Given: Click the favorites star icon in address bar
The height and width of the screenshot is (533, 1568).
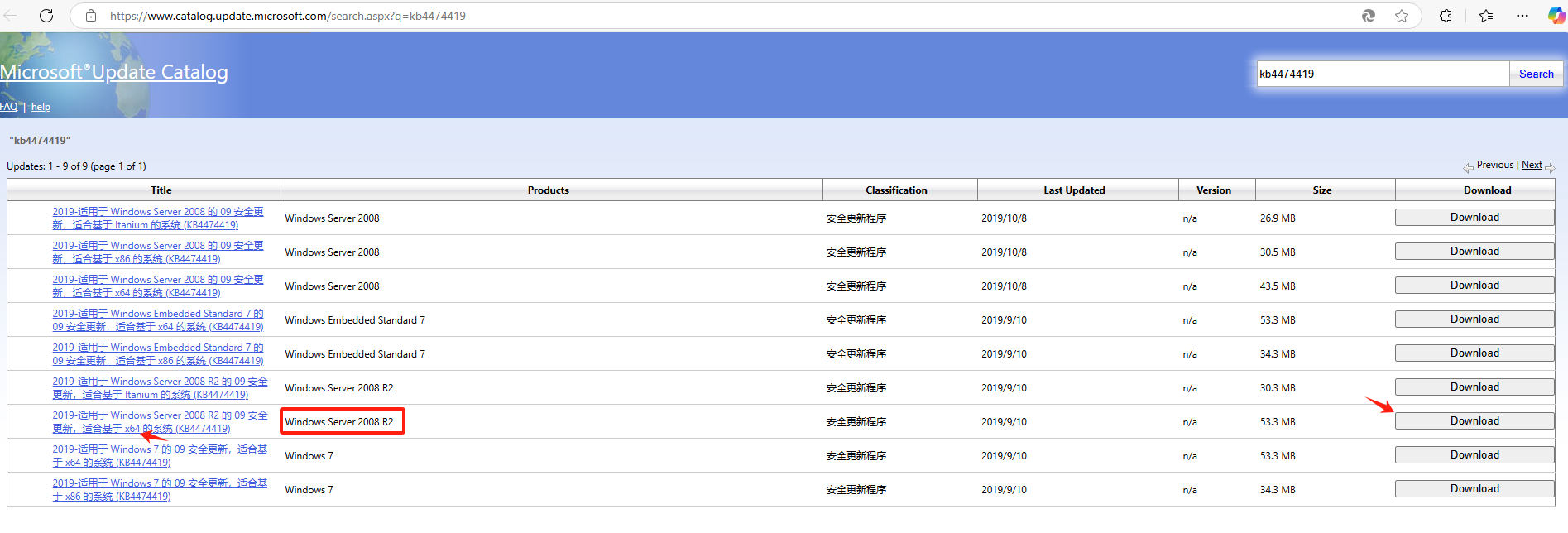Looking at the screenshot, I should (1402, 16).
